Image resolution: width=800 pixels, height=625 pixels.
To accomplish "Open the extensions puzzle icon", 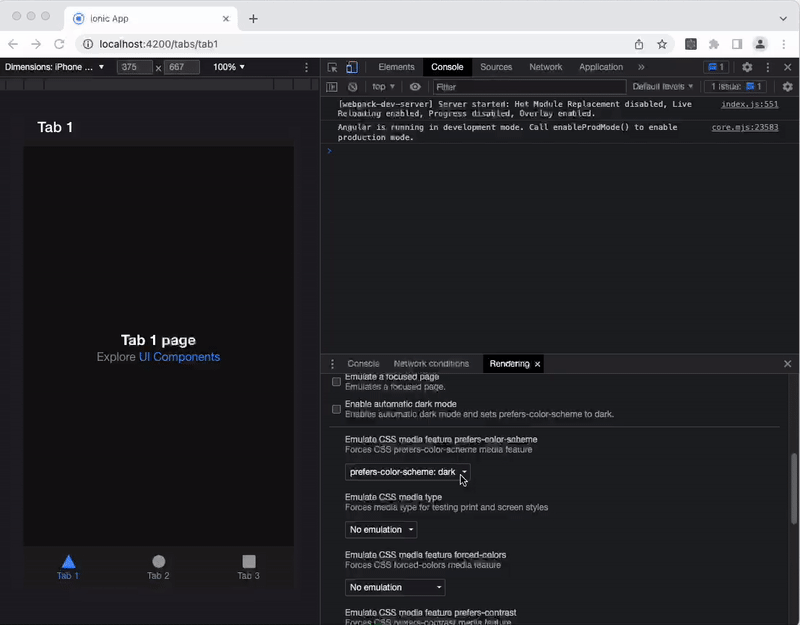I will tap(714, 44).
